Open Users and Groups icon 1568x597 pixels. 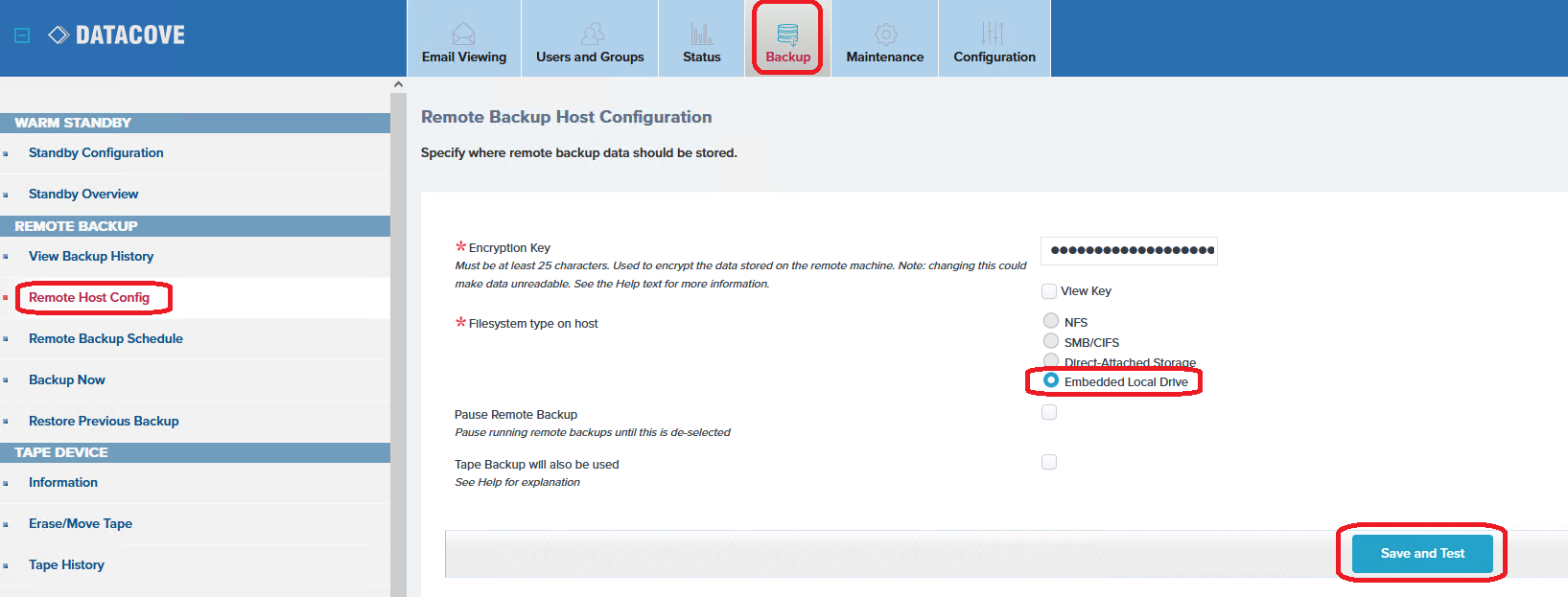click(x=592, y=34)
